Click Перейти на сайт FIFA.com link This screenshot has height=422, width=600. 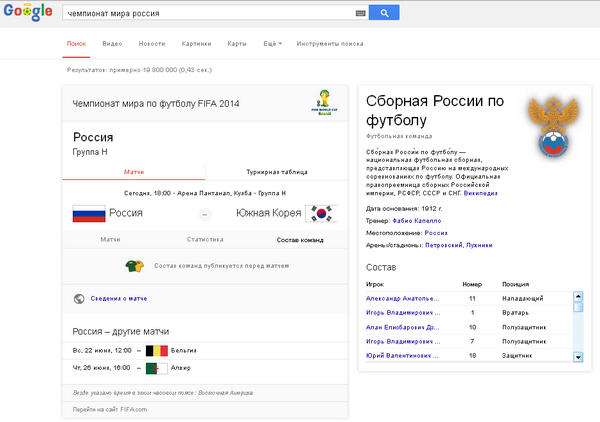[x=110, y=410]
